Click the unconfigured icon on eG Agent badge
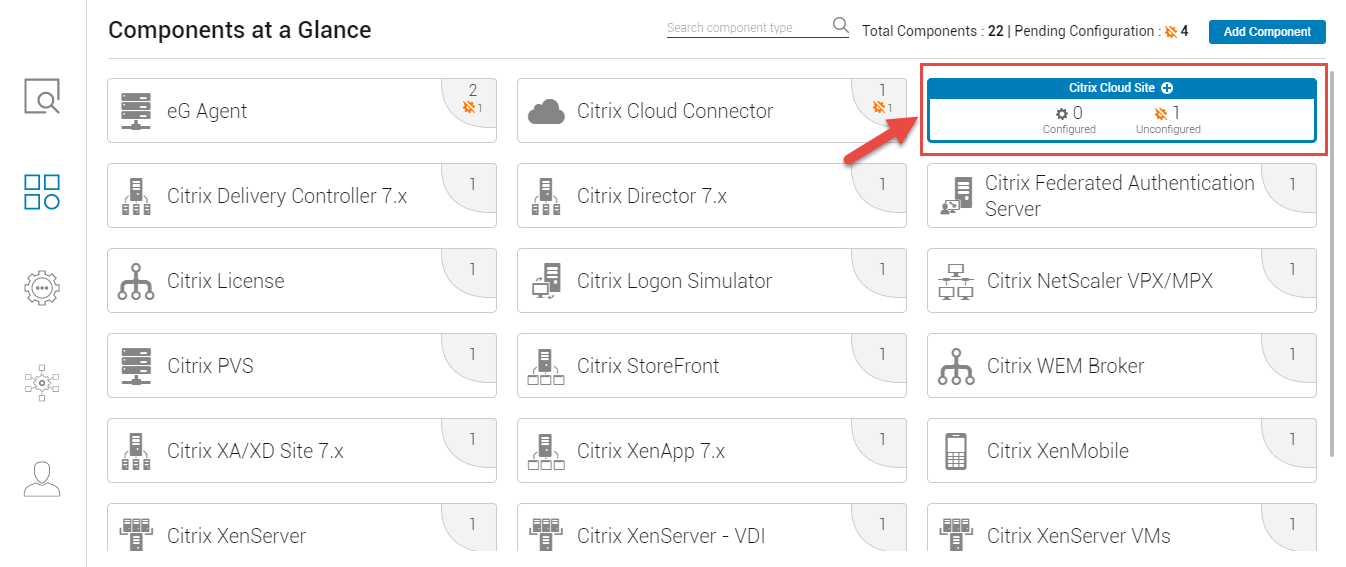 click(468, 107)
